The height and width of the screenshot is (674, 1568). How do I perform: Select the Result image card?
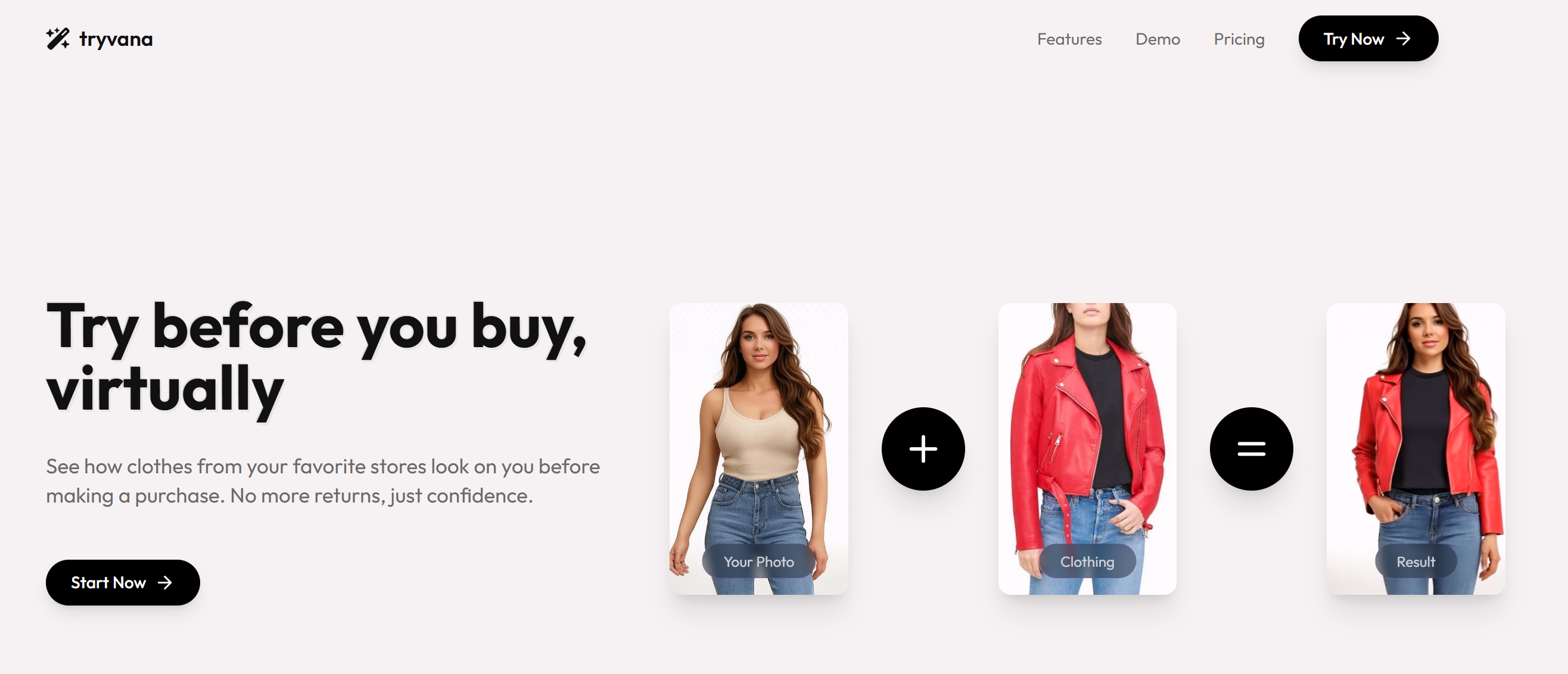coord(1416,449)
